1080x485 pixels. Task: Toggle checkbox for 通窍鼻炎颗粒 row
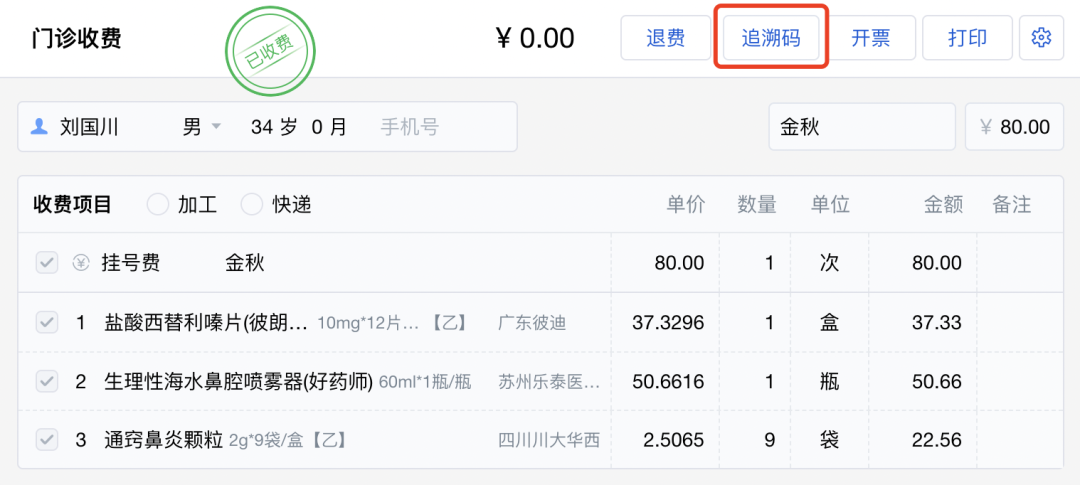tap(46, 439)
